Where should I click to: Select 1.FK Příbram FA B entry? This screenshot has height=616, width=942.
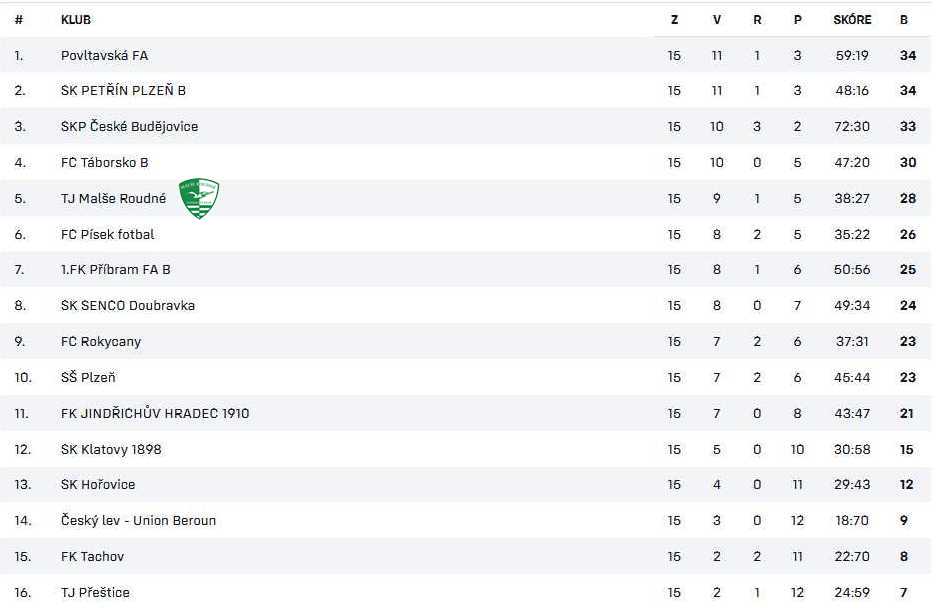[x=115, y=270]
